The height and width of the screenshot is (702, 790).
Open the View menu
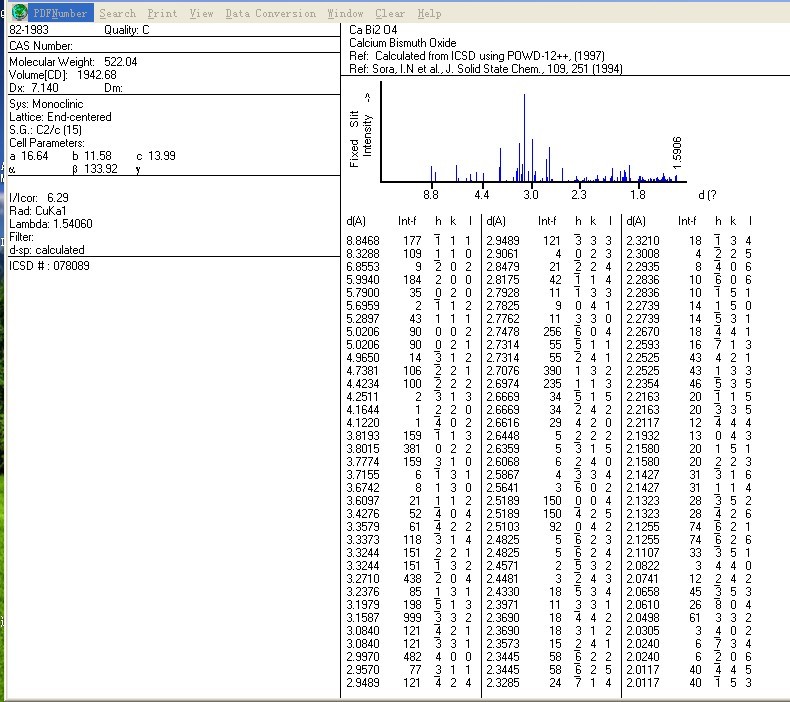[201, 14]
